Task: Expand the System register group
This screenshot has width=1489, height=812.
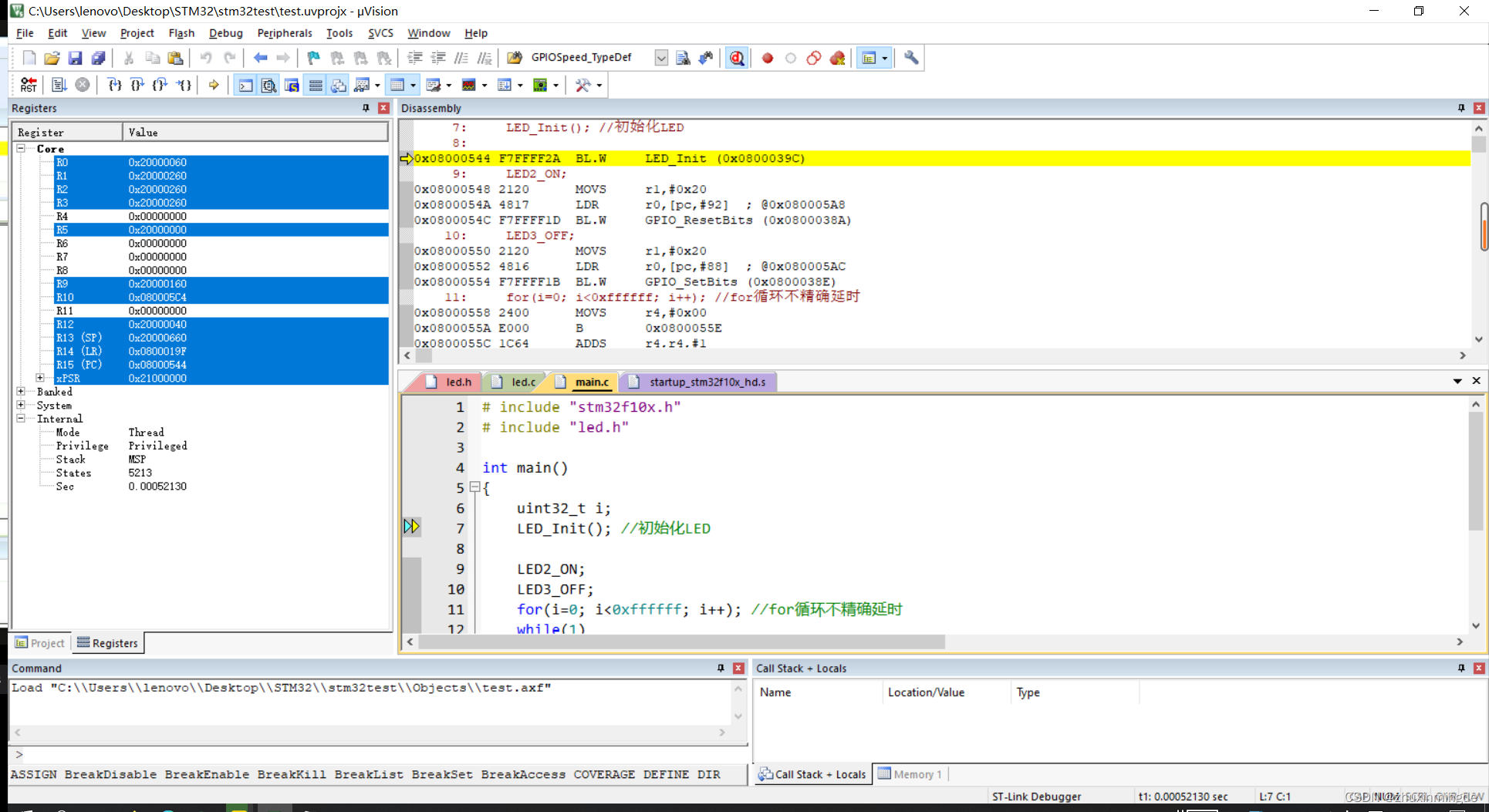Action: point(21,405)
